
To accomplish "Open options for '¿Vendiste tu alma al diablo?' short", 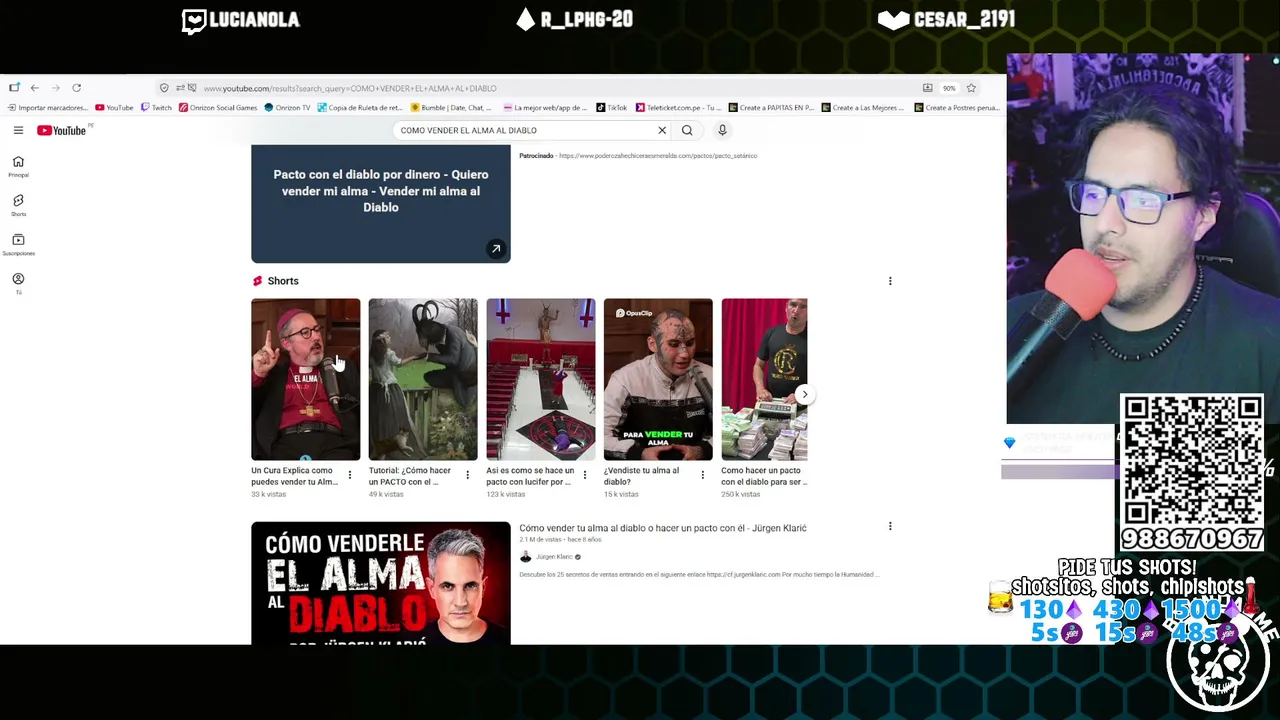I will pos(702,475).
